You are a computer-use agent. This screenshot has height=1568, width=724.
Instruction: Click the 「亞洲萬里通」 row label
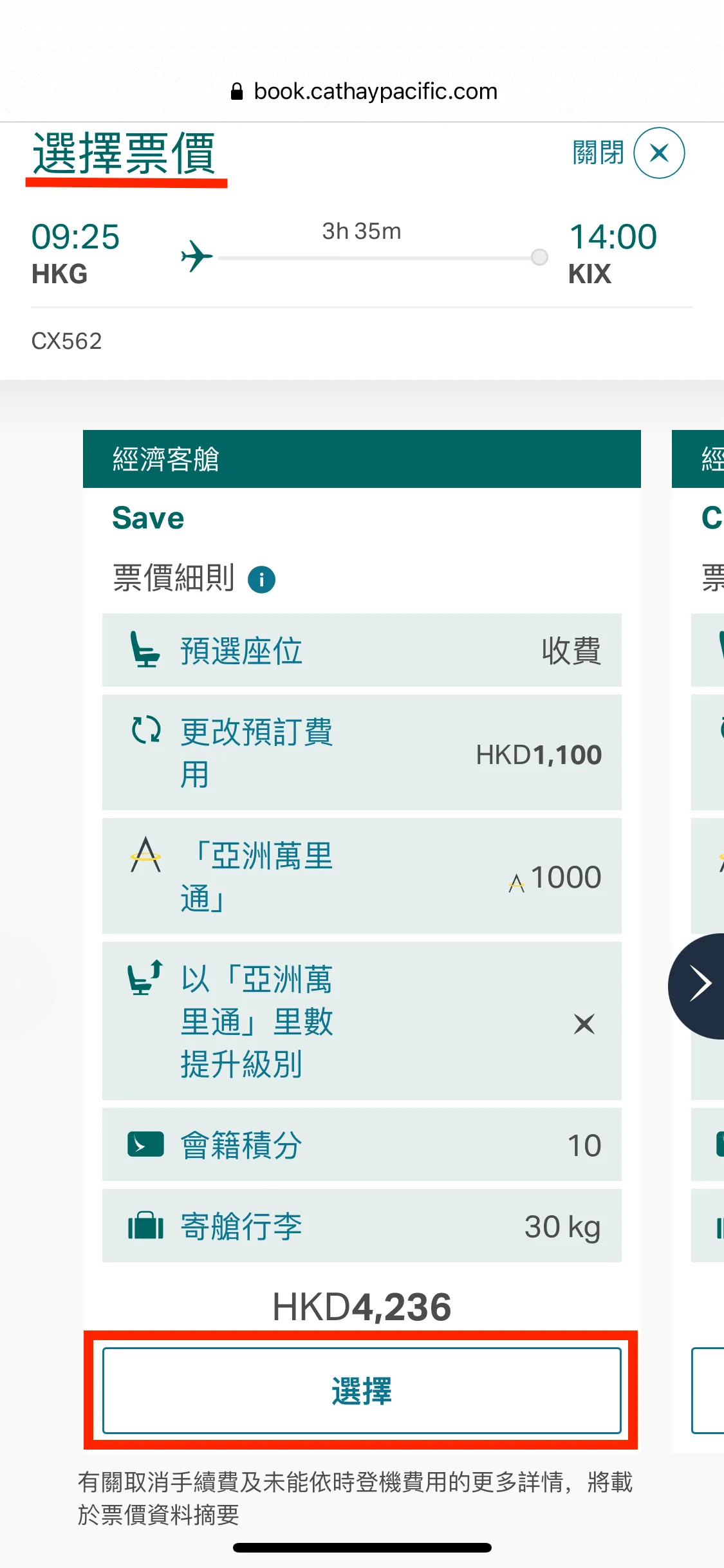pos(256,876)
